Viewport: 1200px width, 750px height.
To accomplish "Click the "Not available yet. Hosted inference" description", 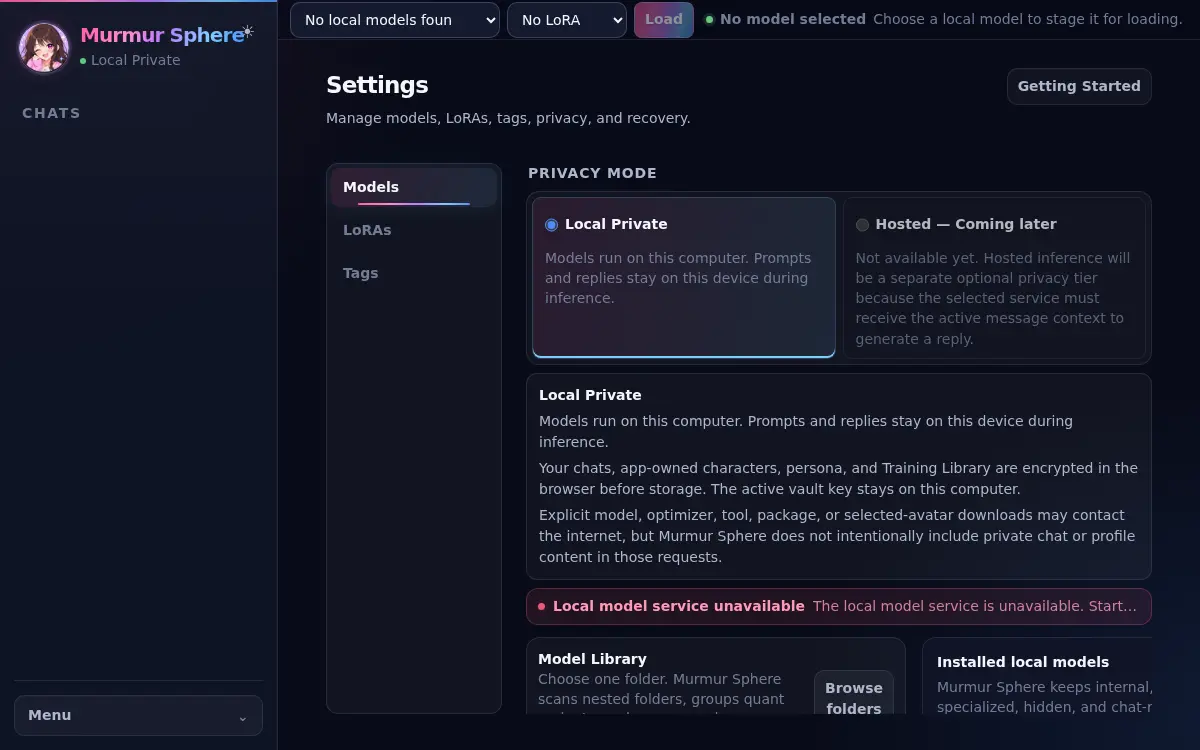I will [993, 298].
